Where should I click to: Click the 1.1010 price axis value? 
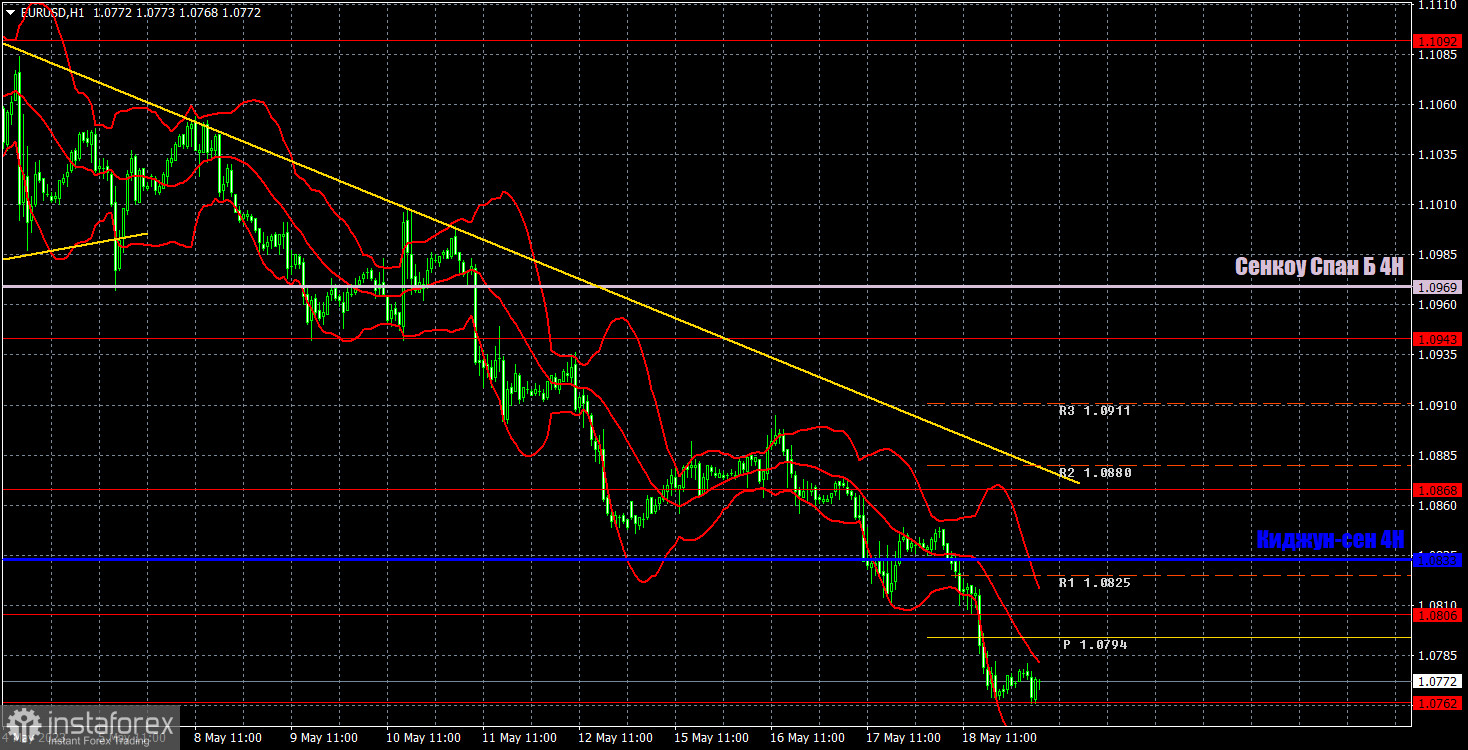[1438, 205]
